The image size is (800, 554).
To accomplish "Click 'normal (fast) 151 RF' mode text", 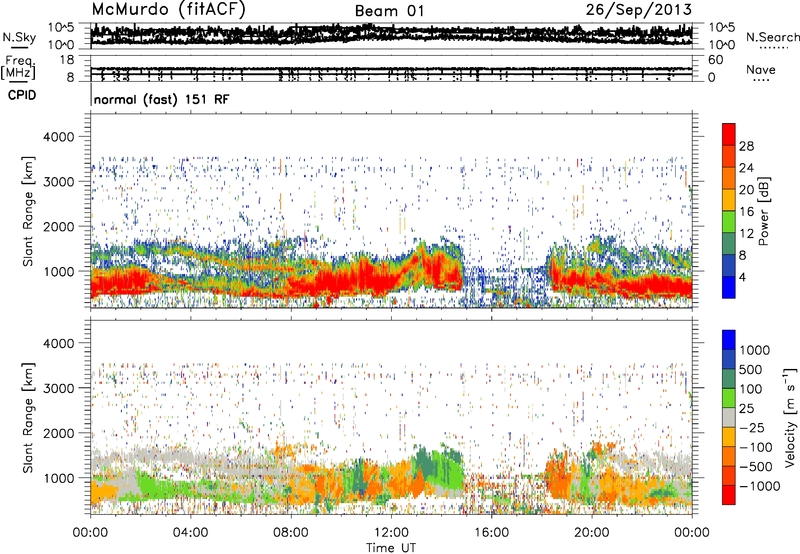I will coord(162,99).
